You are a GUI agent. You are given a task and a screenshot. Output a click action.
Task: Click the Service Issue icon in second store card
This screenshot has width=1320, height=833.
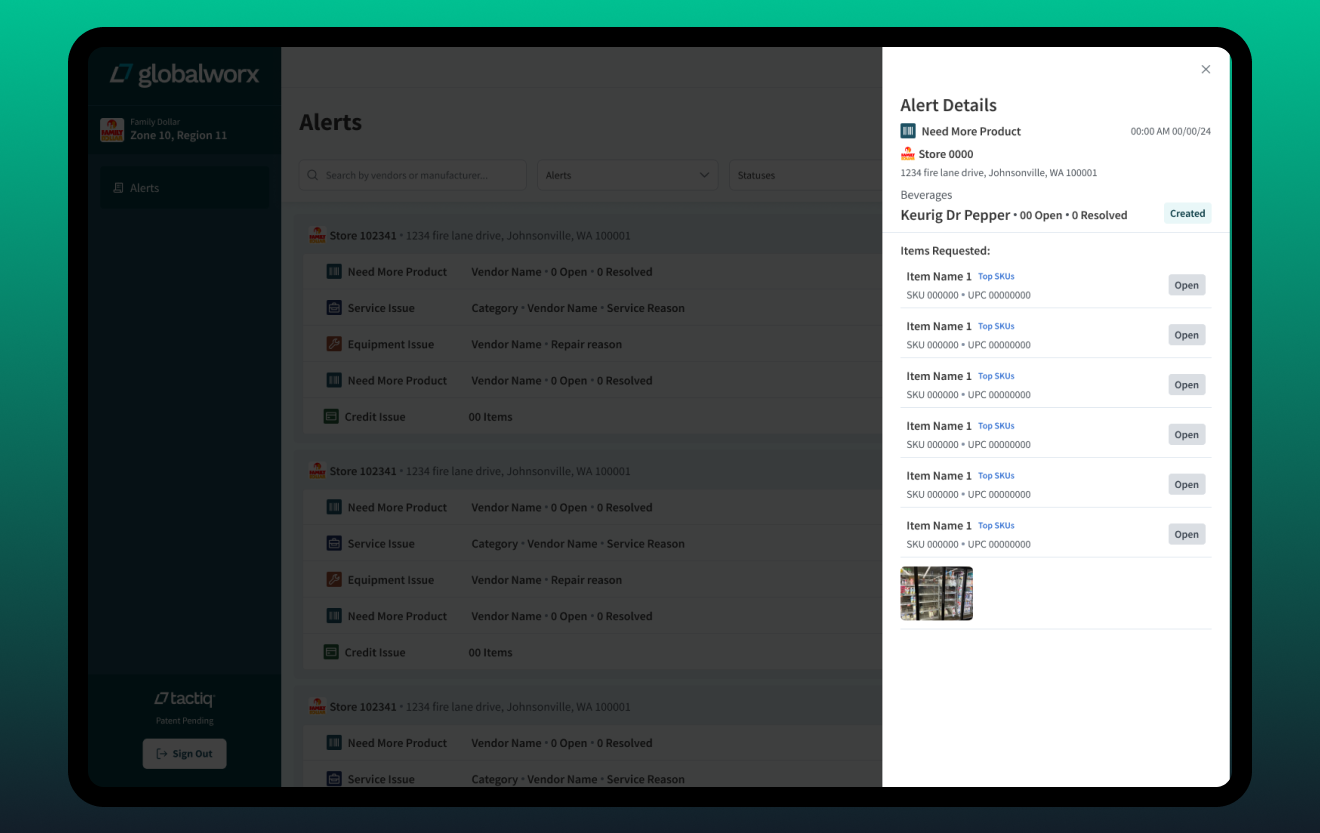334,544
